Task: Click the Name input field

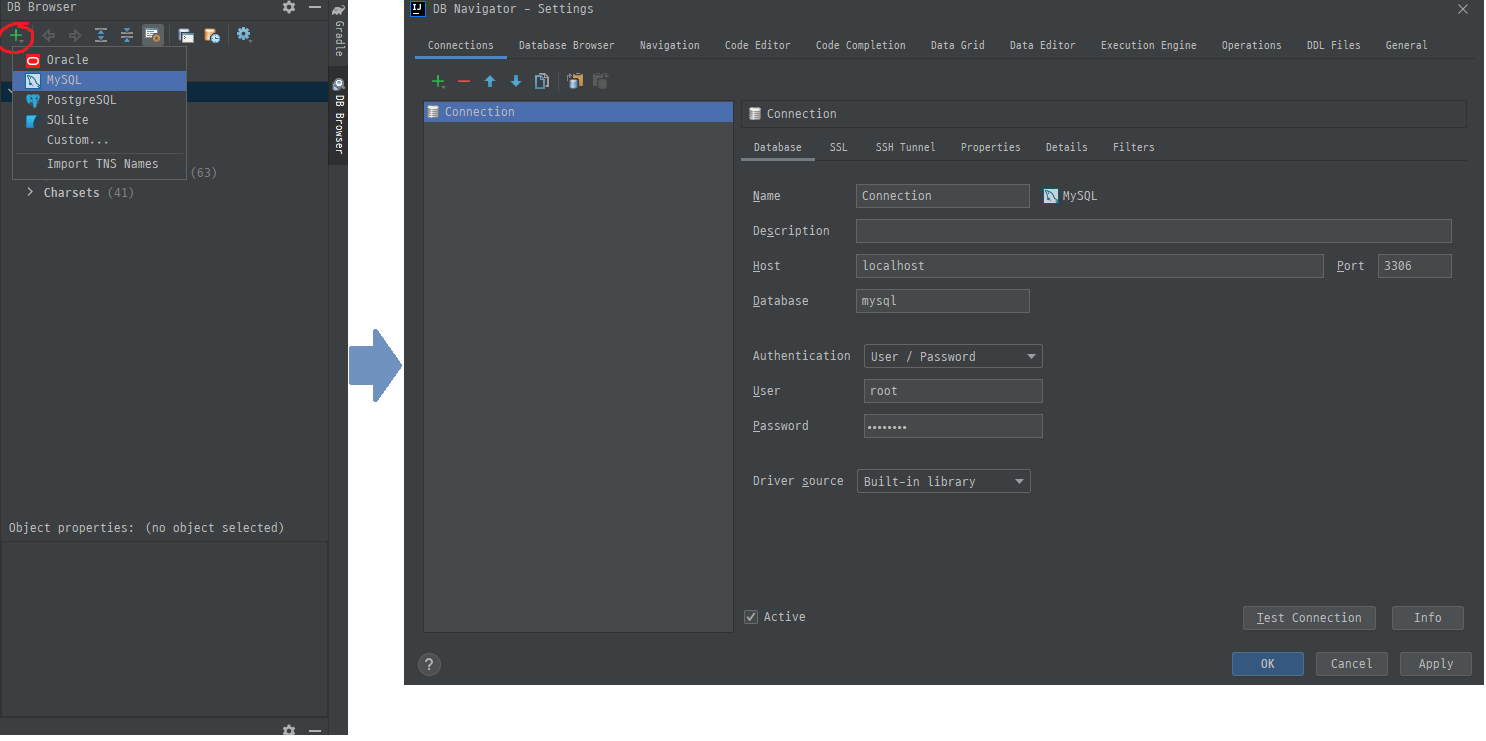Action: (942, 196)
